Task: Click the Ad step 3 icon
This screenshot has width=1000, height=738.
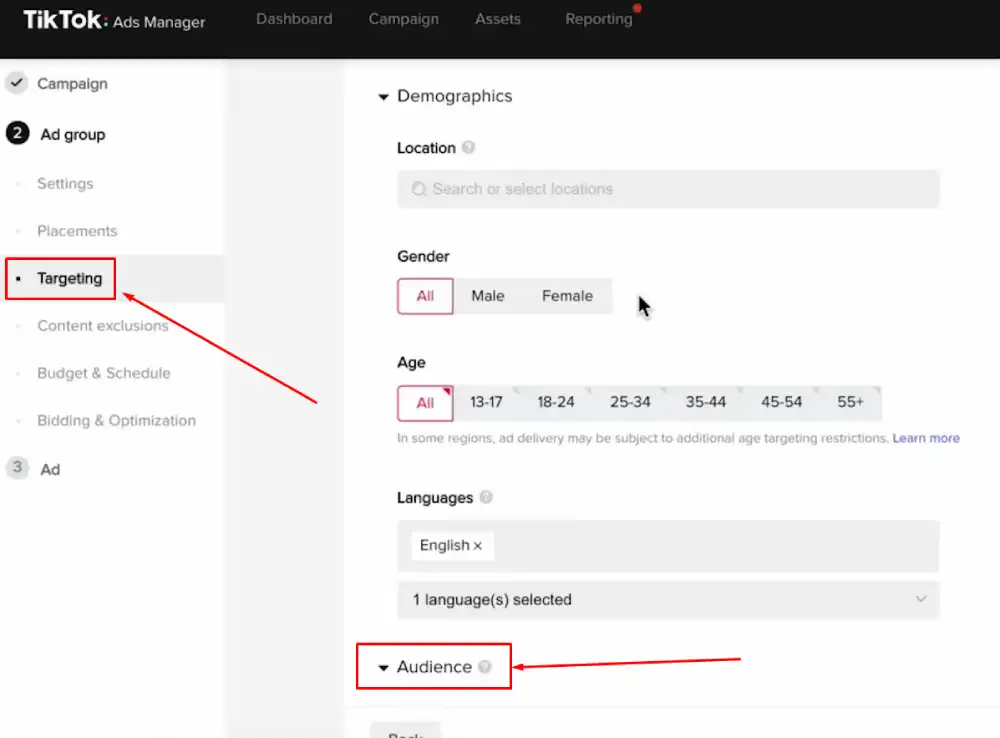Action: pyautogui.click(x=17, y=468)
